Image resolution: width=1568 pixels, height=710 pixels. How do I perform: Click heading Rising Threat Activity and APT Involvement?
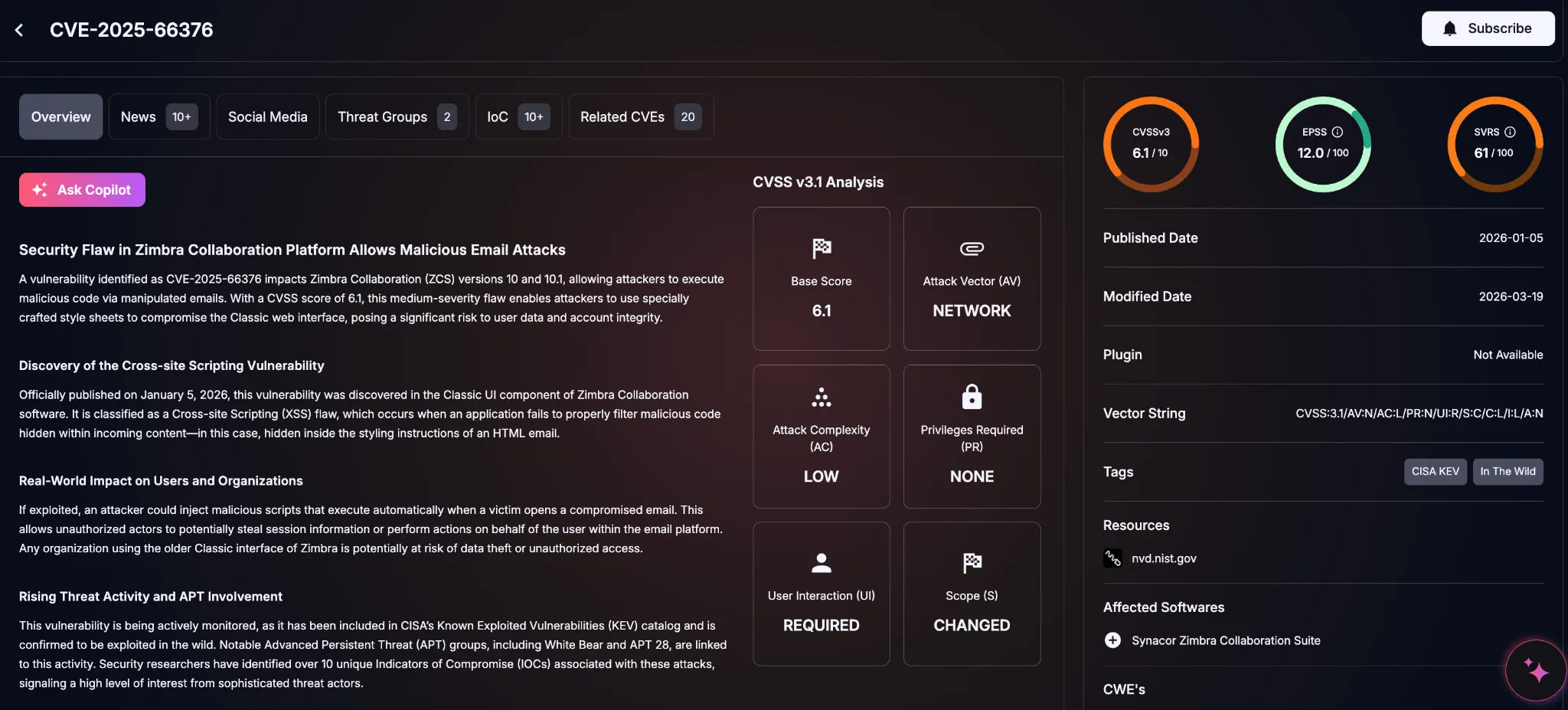click(x=151, y=597)
